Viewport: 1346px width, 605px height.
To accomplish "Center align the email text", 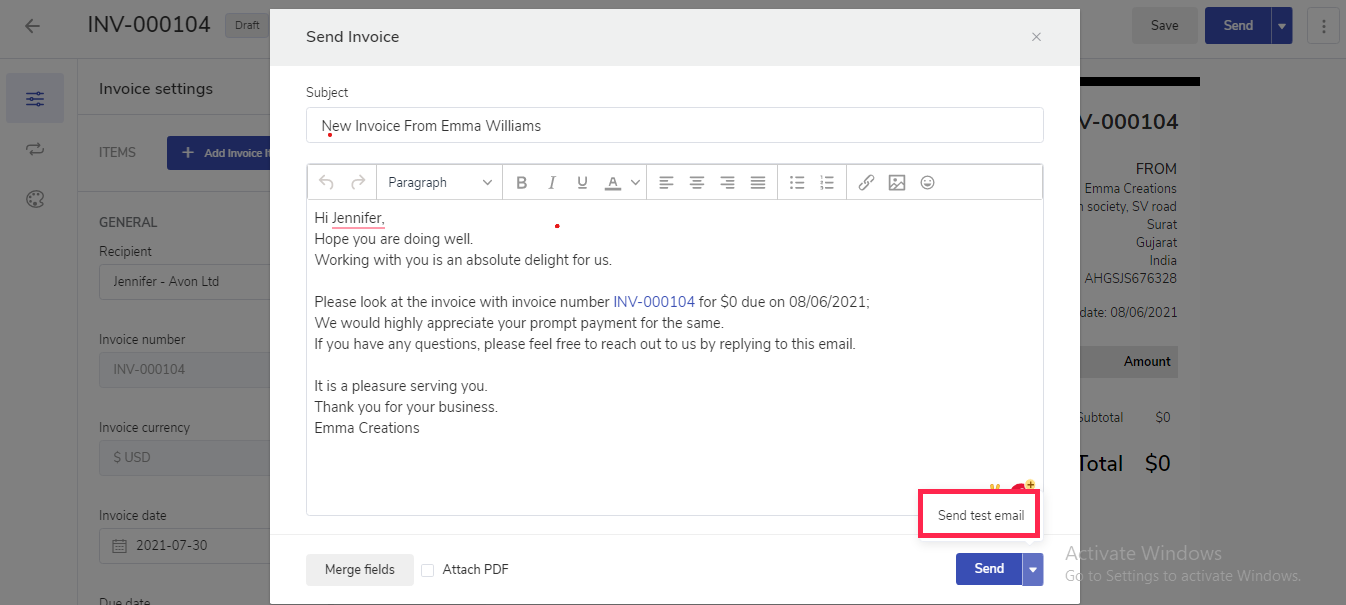I will click(697, 183).
